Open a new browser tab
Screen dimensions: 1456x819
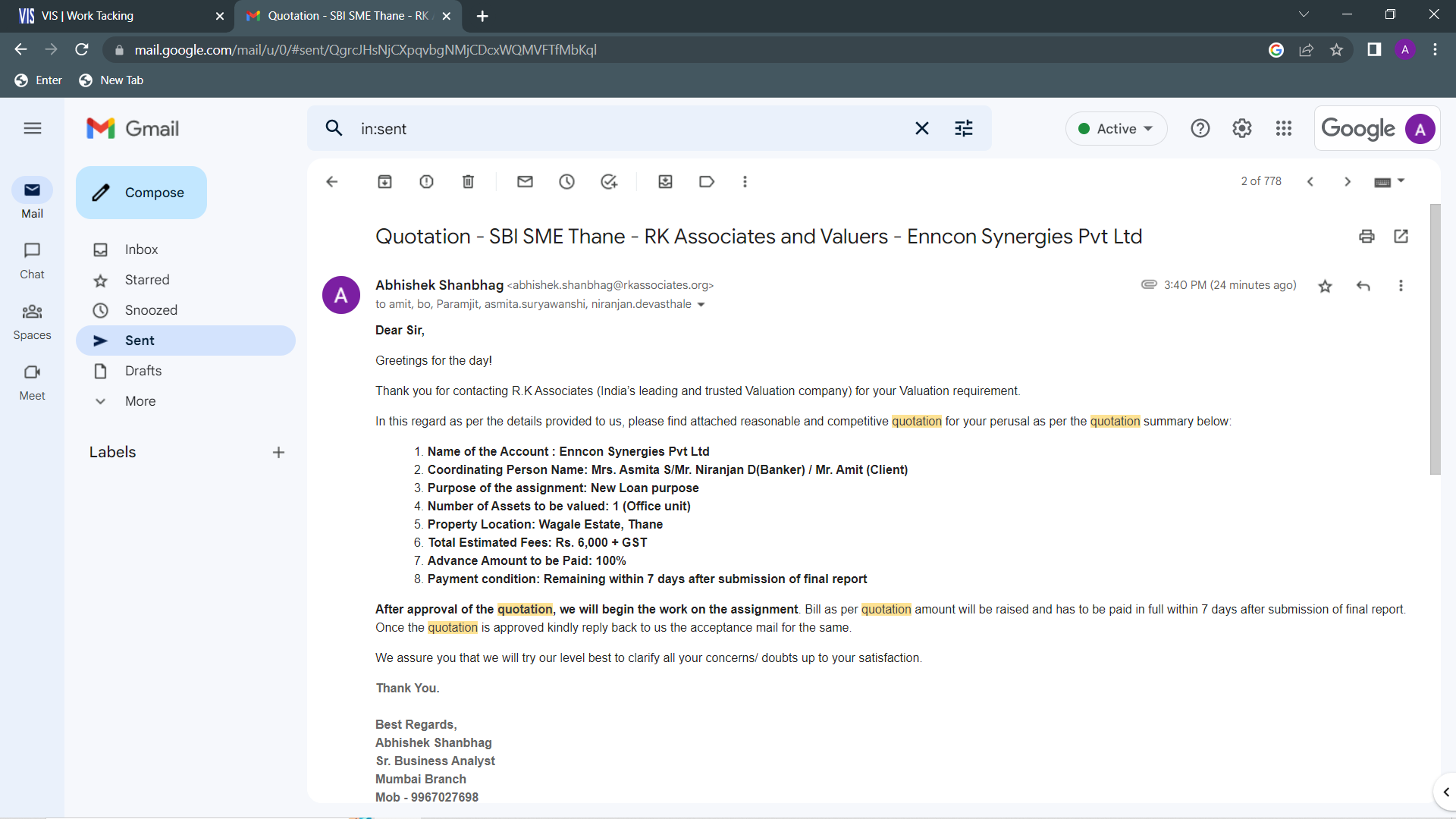tap(483, 16)
